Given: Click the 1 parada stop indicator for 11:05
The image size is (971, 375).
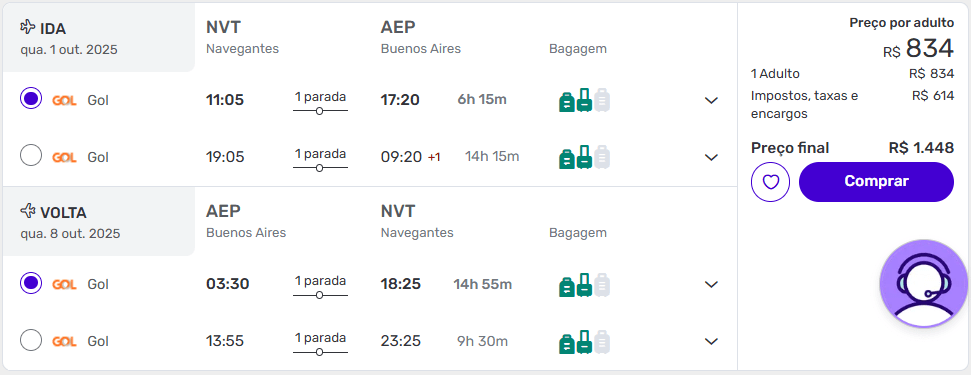Looking at the screenshot, I should [320, 103].
